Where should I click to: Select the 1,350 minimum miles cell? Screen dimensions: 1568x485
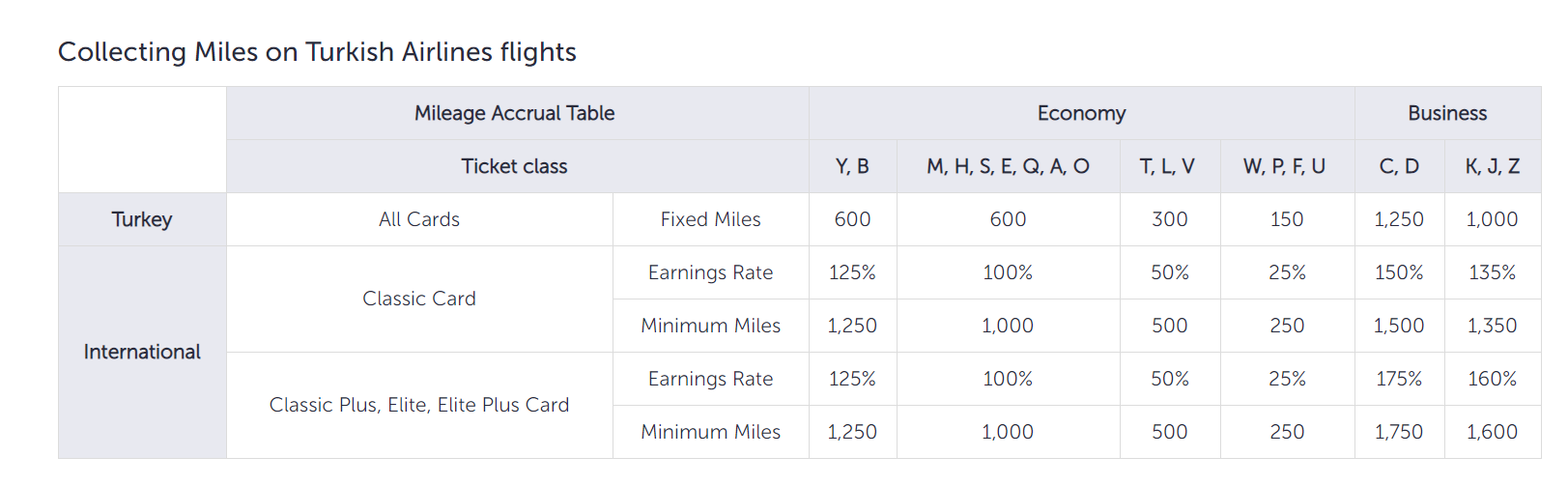(x=1492, y=326)
